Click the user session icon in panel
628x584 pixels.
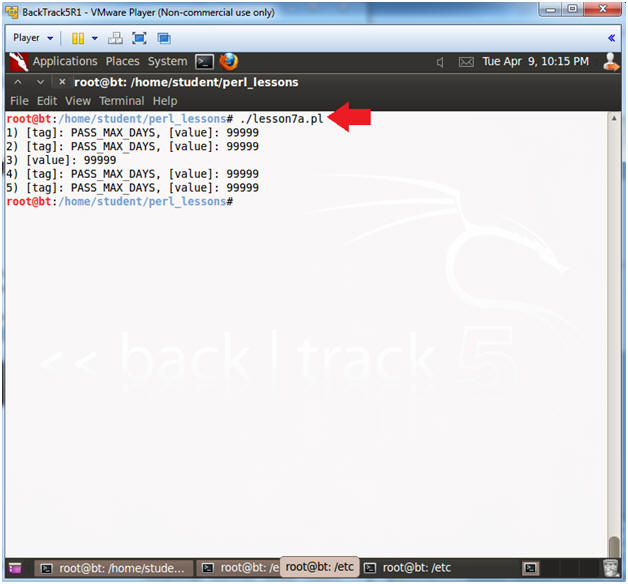point(611,62)
